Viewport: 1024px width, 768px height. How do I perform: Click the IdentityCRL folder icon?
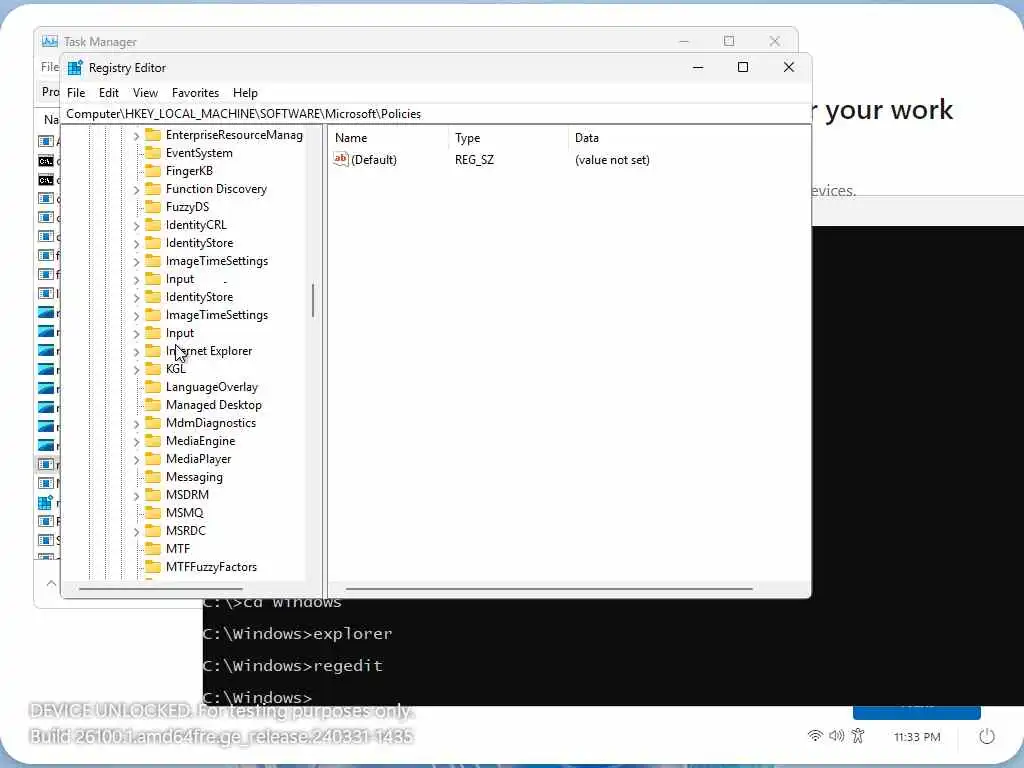coord(153,225)
